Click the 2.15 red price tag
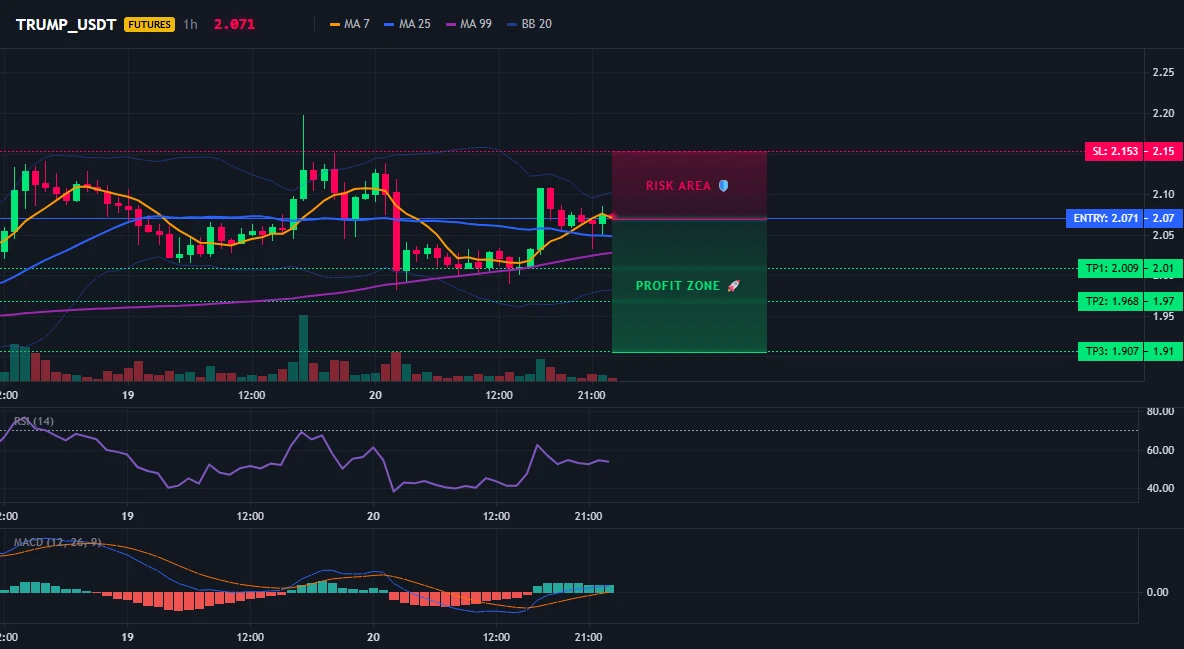The width and height of the screenshot is (1184, 649). coord(1163,151)
